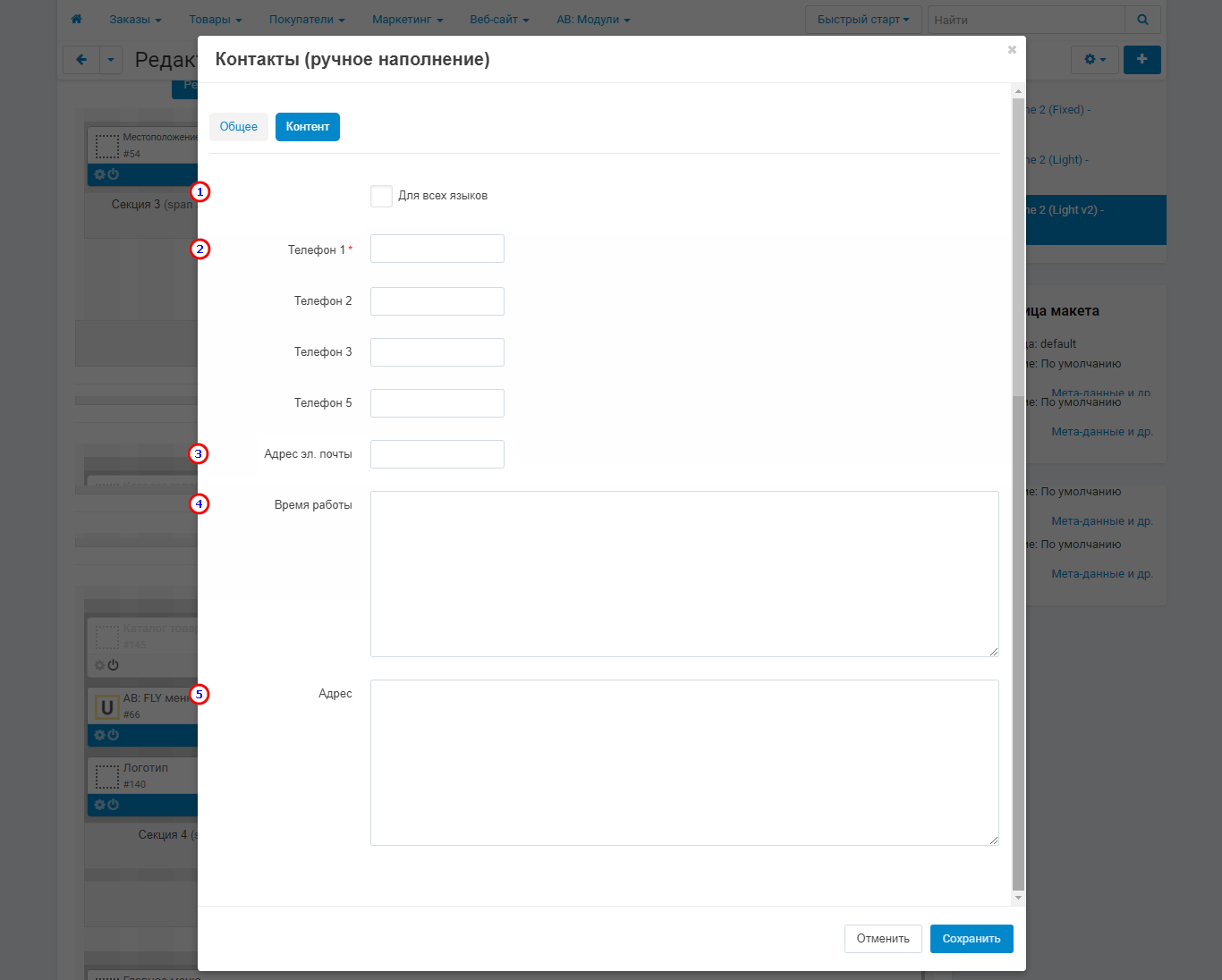Click the back arrow button
This screenshot has height=980, width=1222.
pos(81,60)
